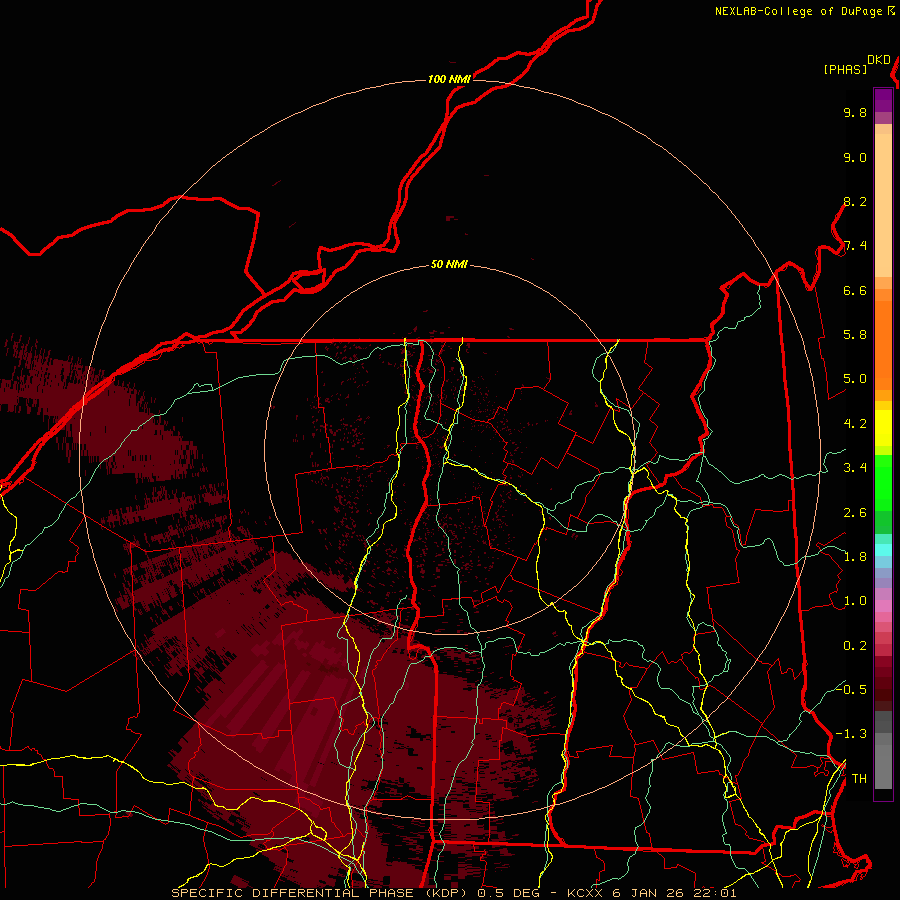The width and height of the screenshot is (900, 900).
Task: Click the 100 NMI range ring label
Action: click(x=449, y=79)
